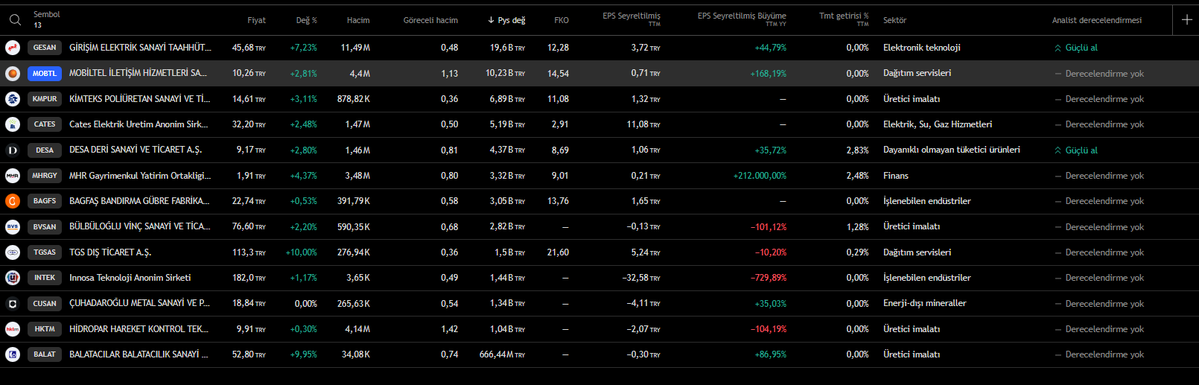Sort by Tmt getirisi % header

843,15
